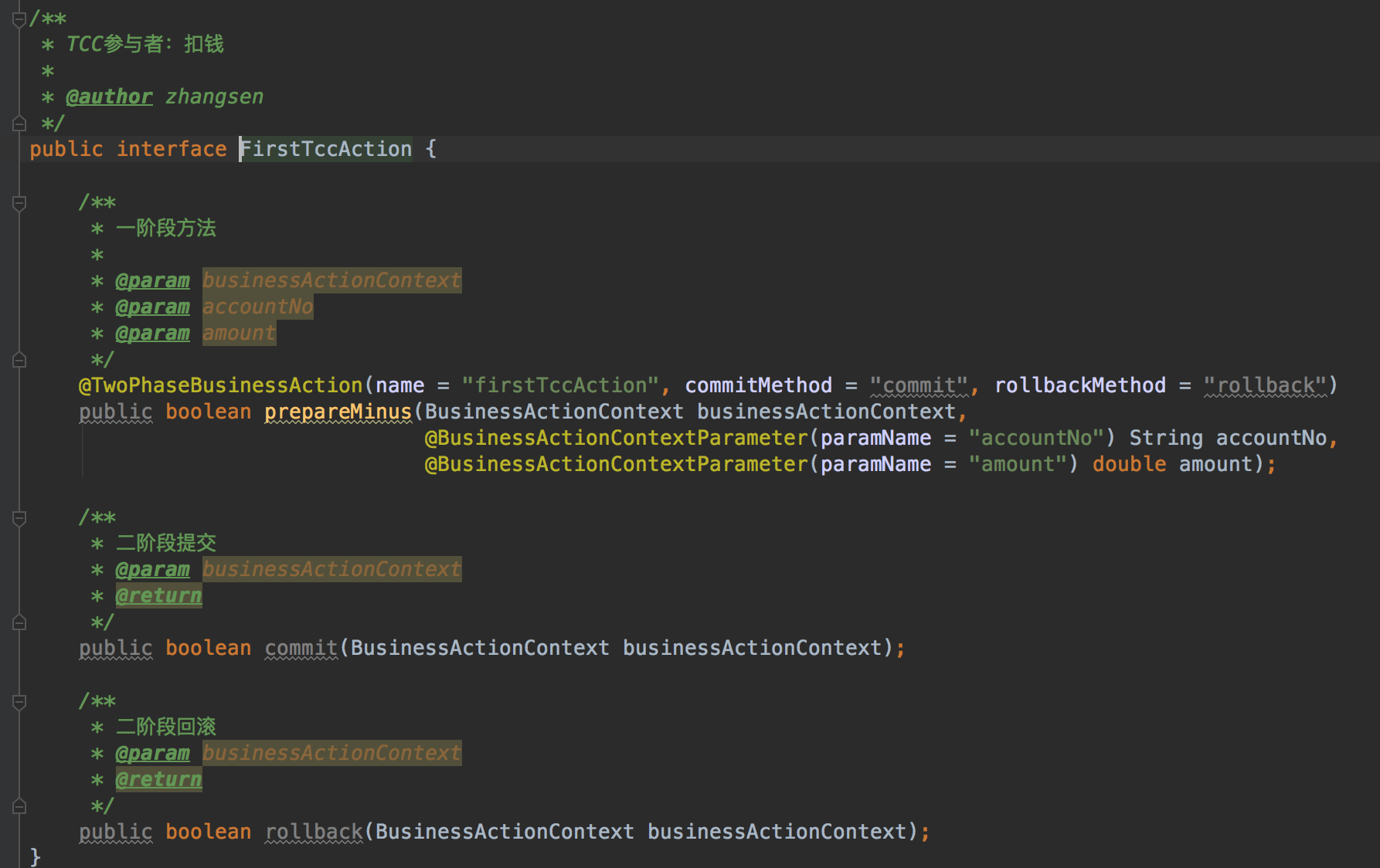Click BusinessActionContext type in rollback signature
1380x868 pixels.
click(x=505, y=832)
